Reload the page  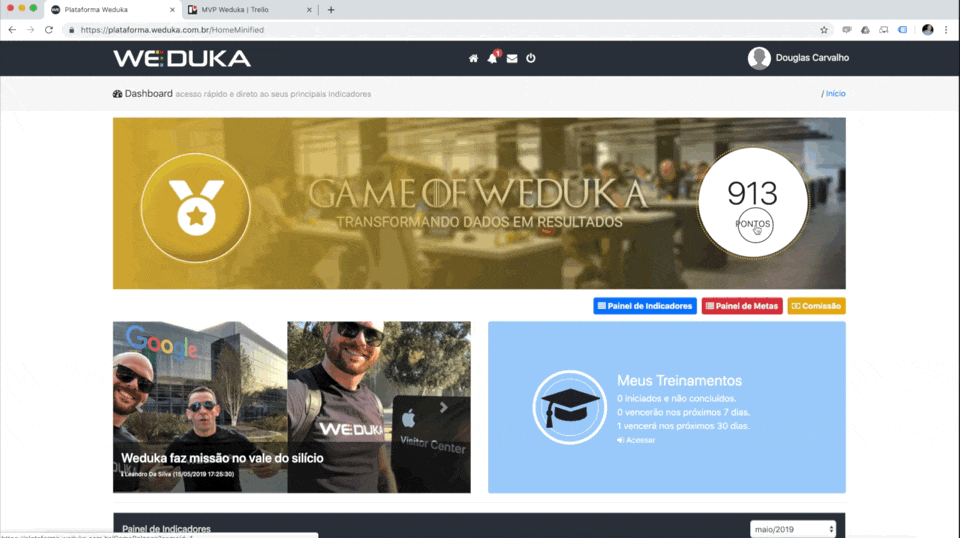49,29
